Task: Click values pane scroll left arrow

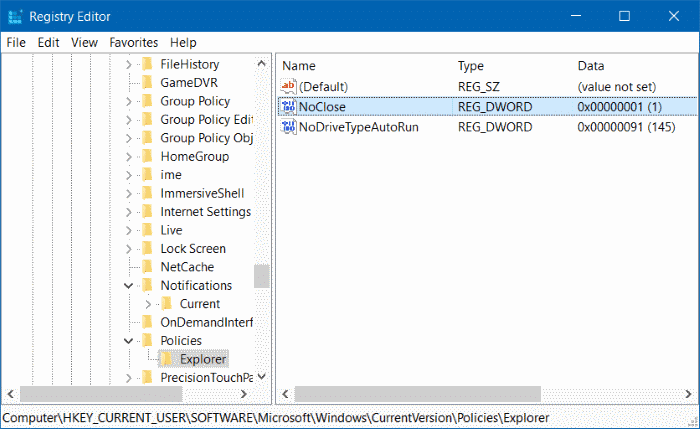Action: (x=286, y=394)
